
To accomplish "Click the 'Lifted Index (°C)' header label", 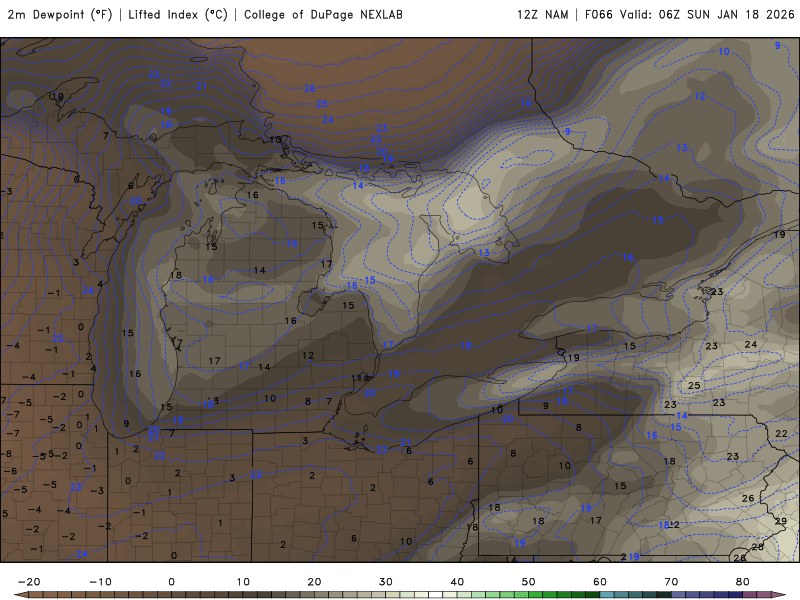I will (x=178, y=15).
